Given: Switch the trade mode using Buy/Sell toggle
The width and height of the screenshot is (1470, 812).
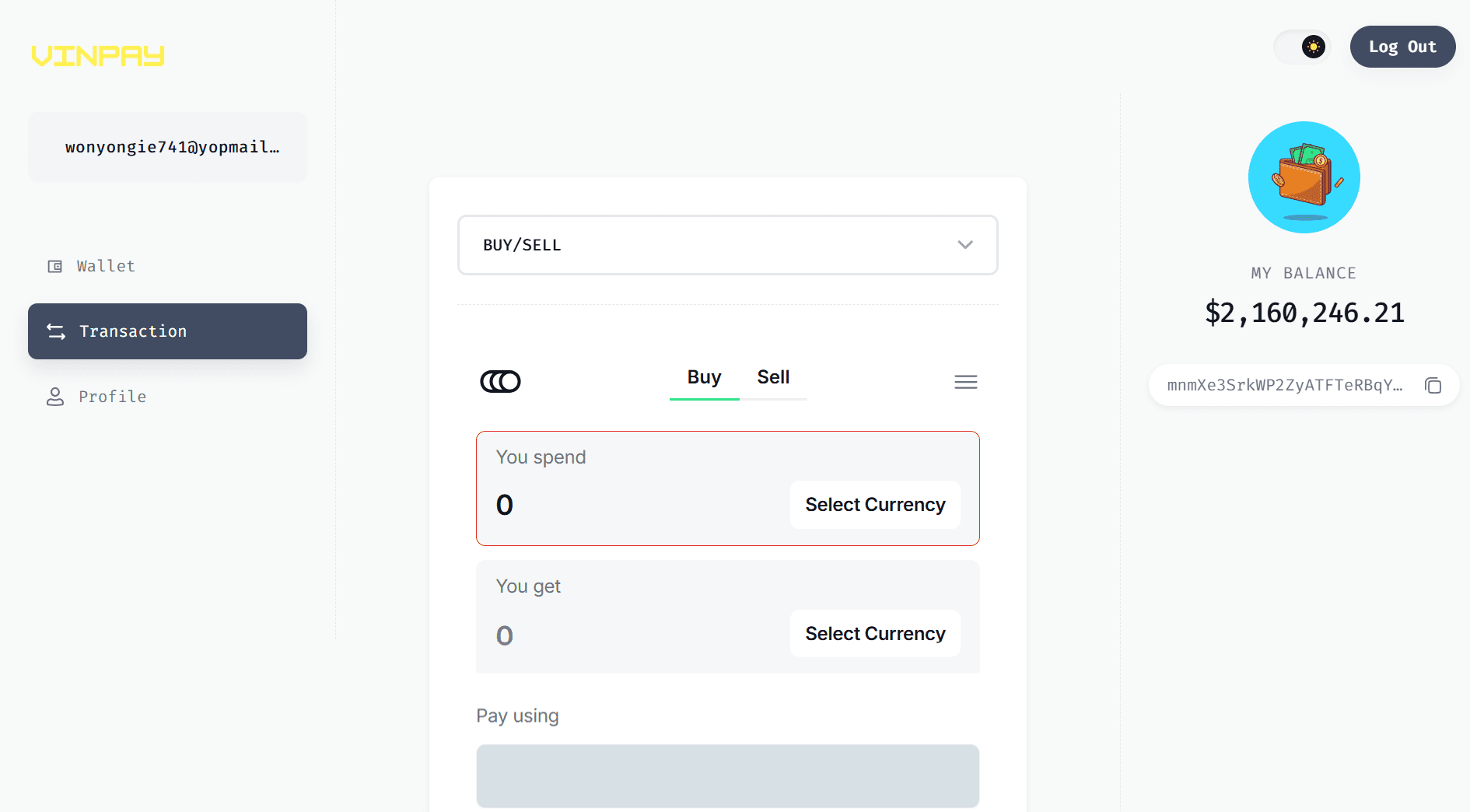Looking at the screenshot, I should point(737,377).
